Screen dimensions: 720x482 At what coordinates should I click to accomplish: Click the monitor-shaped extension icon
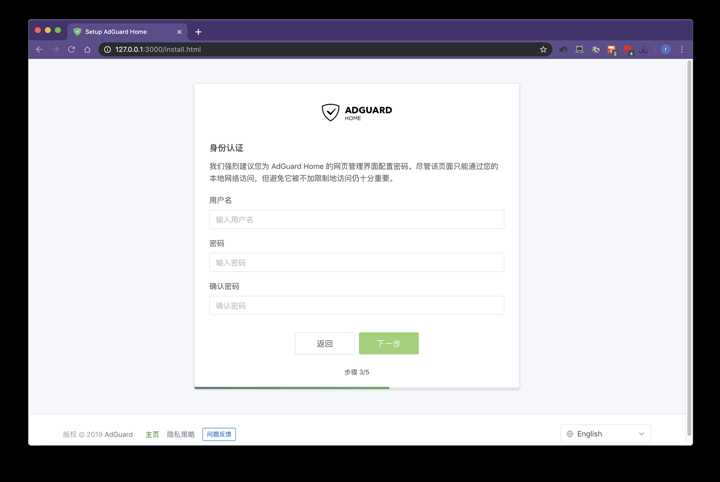click(x=579, y=50)
